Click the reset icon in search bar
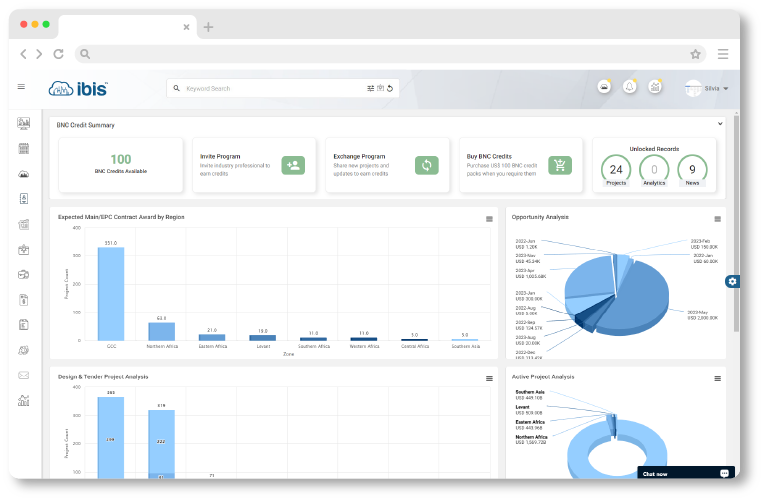 click(x=390, y=88)
